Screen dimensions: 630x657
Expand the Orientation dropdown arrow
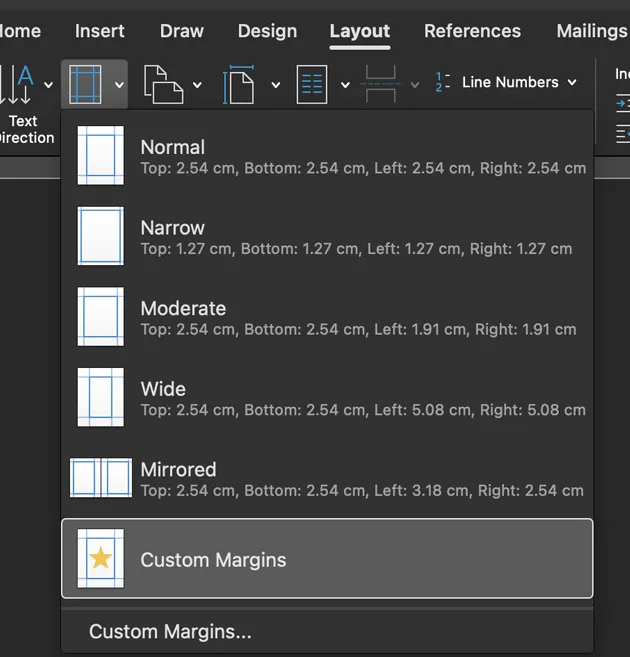197,85
